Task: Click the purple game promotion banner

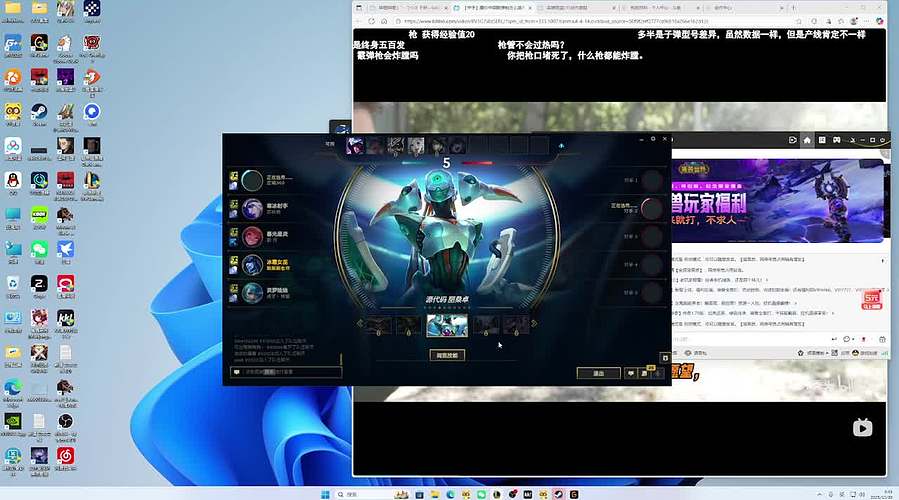Action: tap(778, 201)
